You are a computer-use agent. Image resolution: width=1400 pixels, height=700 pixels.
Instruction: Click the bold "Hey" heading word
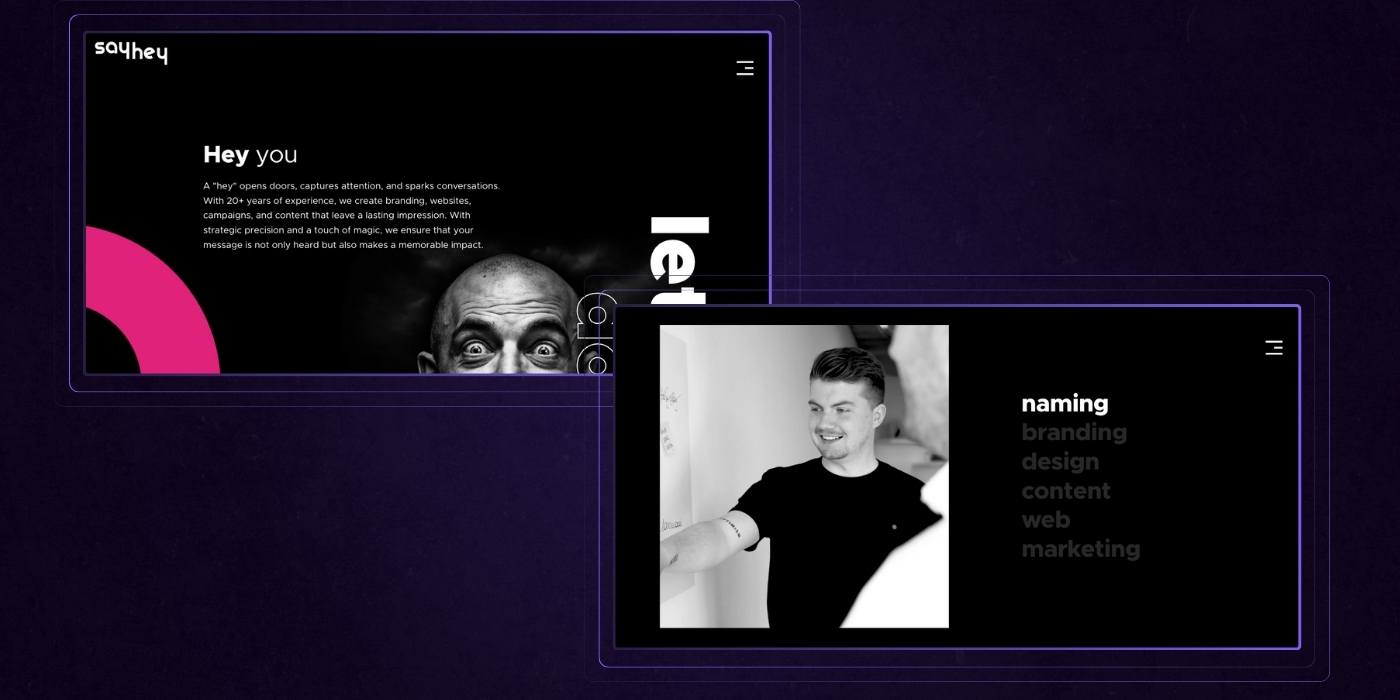(x=226, y=155)
